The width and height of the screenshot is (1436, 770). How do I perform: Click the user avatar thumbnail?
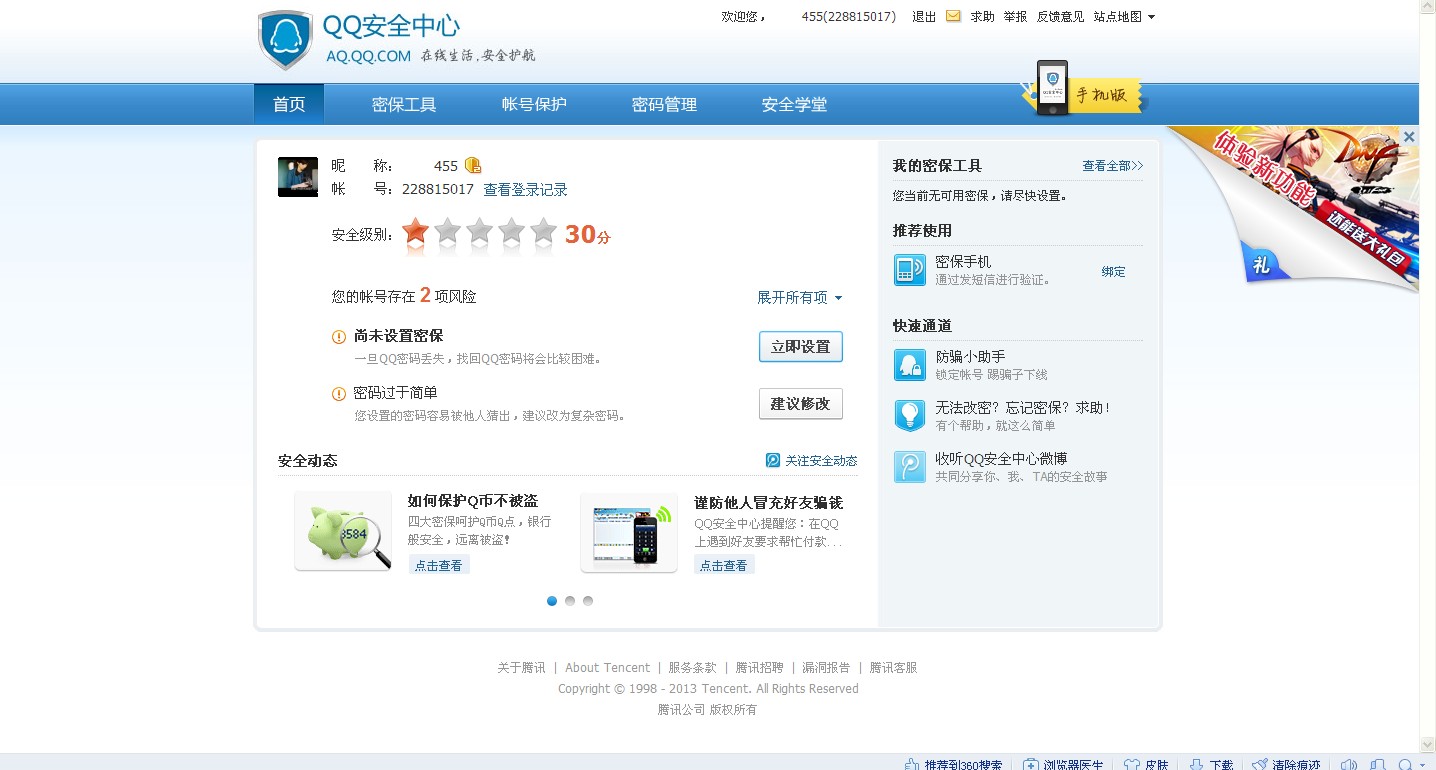[x=298, y=177]
